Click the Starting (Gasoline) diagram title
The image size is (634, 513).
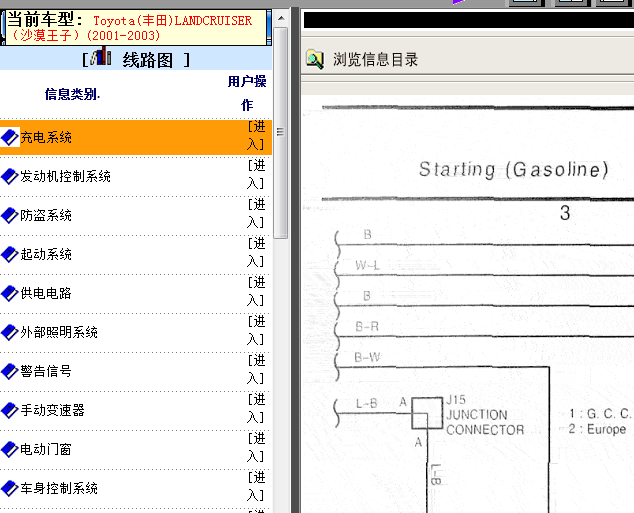pyautogui.click(x=514, y=169)
